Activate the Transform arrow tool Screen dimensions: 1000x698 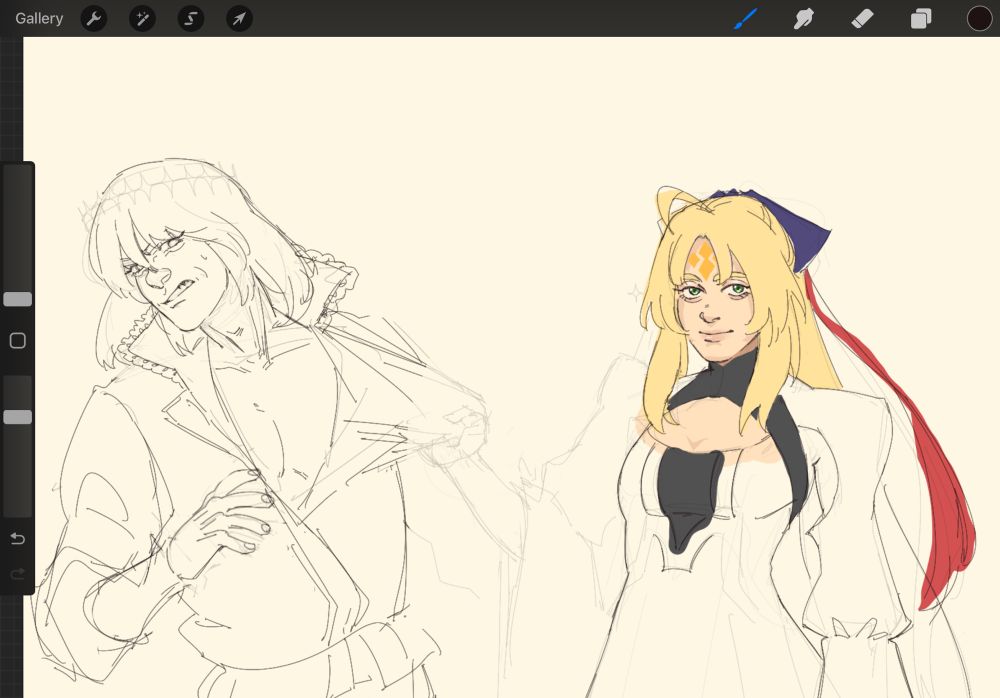(239, 19)
